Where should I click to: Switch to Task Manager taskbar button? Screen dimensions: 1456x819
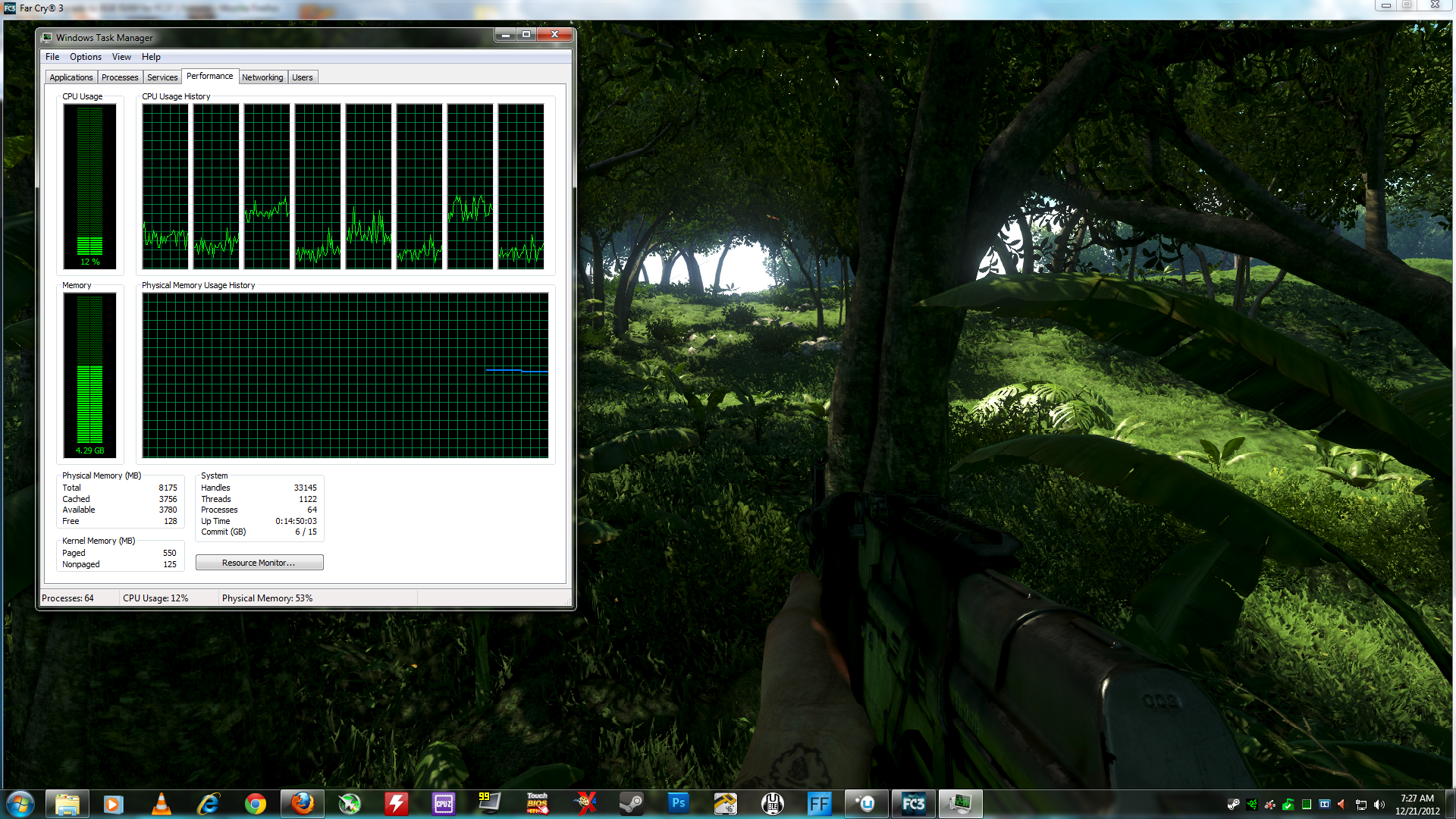click(961, 804)
